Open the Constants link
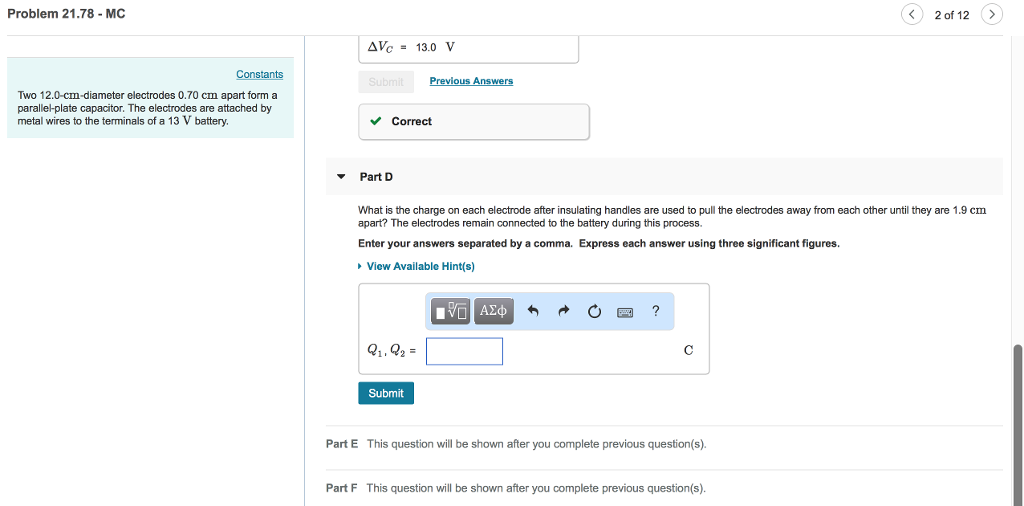The image size is (1024, 506). click(259, 74)
